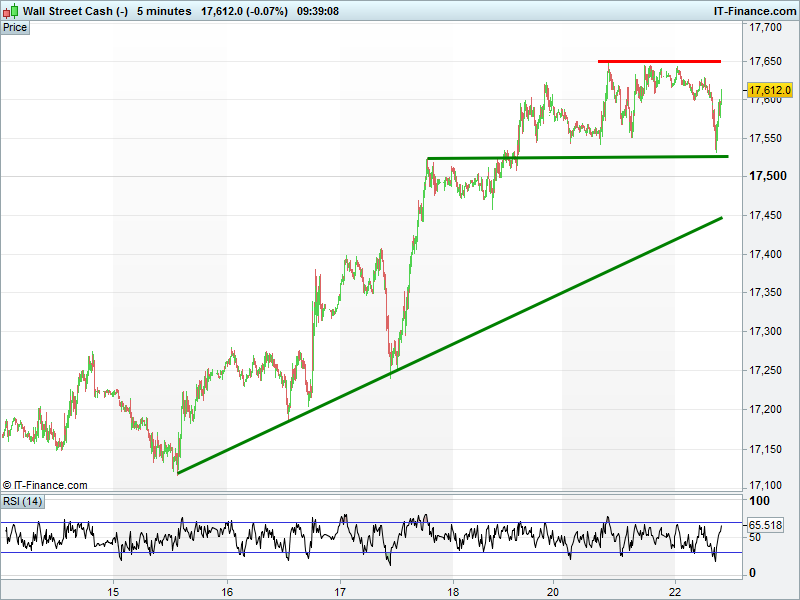Viewport: 800px width, 600px height.
Task: Click the RSI scale 50 label
Action: pos(755,537)
